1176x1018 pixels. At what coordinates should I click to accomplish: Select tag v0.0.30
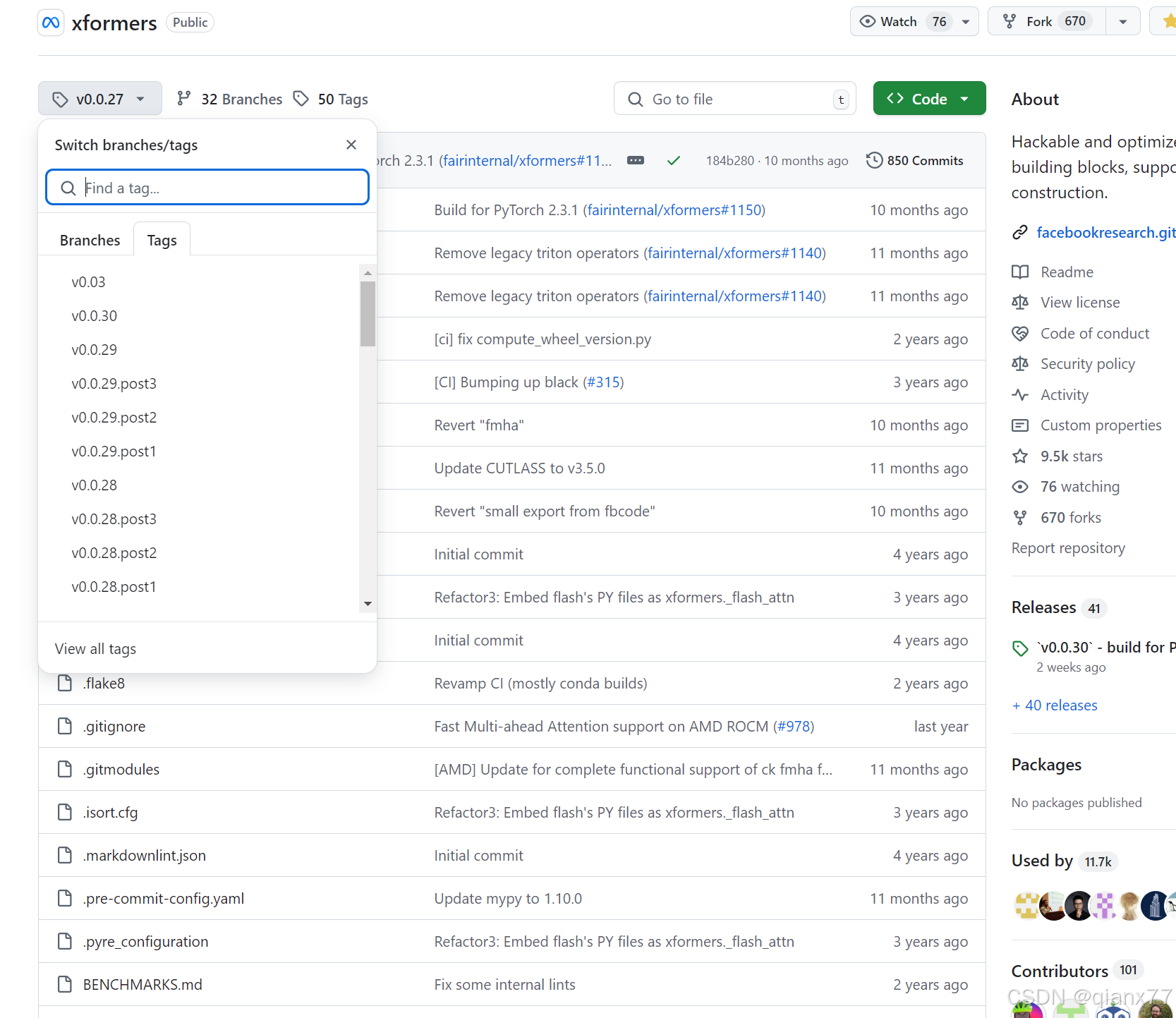click(x=94, y=316)
